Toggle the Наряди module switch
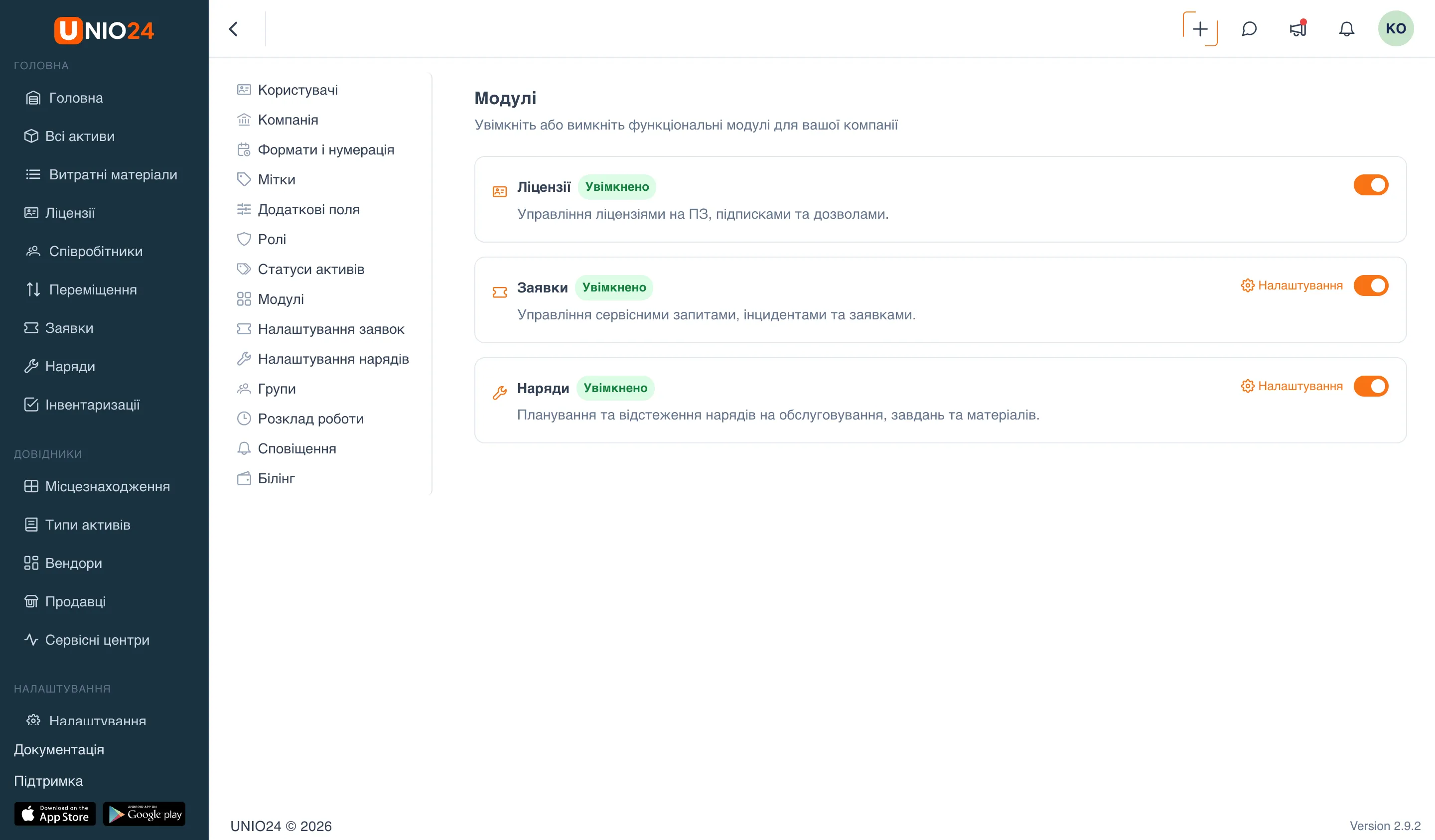This screenshot has width=1435, height=840. (1371, 386)
